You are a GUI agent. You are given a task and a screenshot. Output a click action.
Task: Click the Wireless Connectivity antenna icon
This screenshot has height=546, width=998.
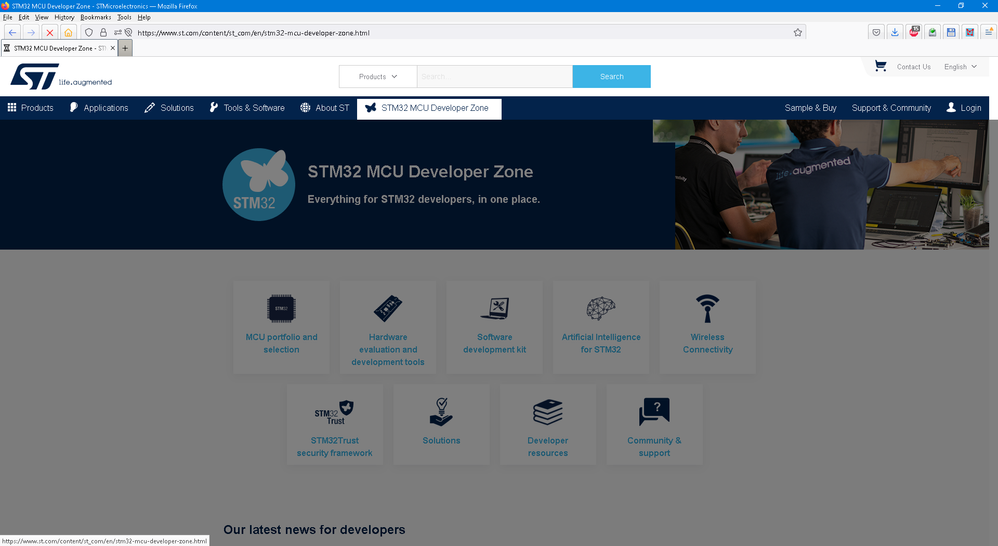click(707, 309)
